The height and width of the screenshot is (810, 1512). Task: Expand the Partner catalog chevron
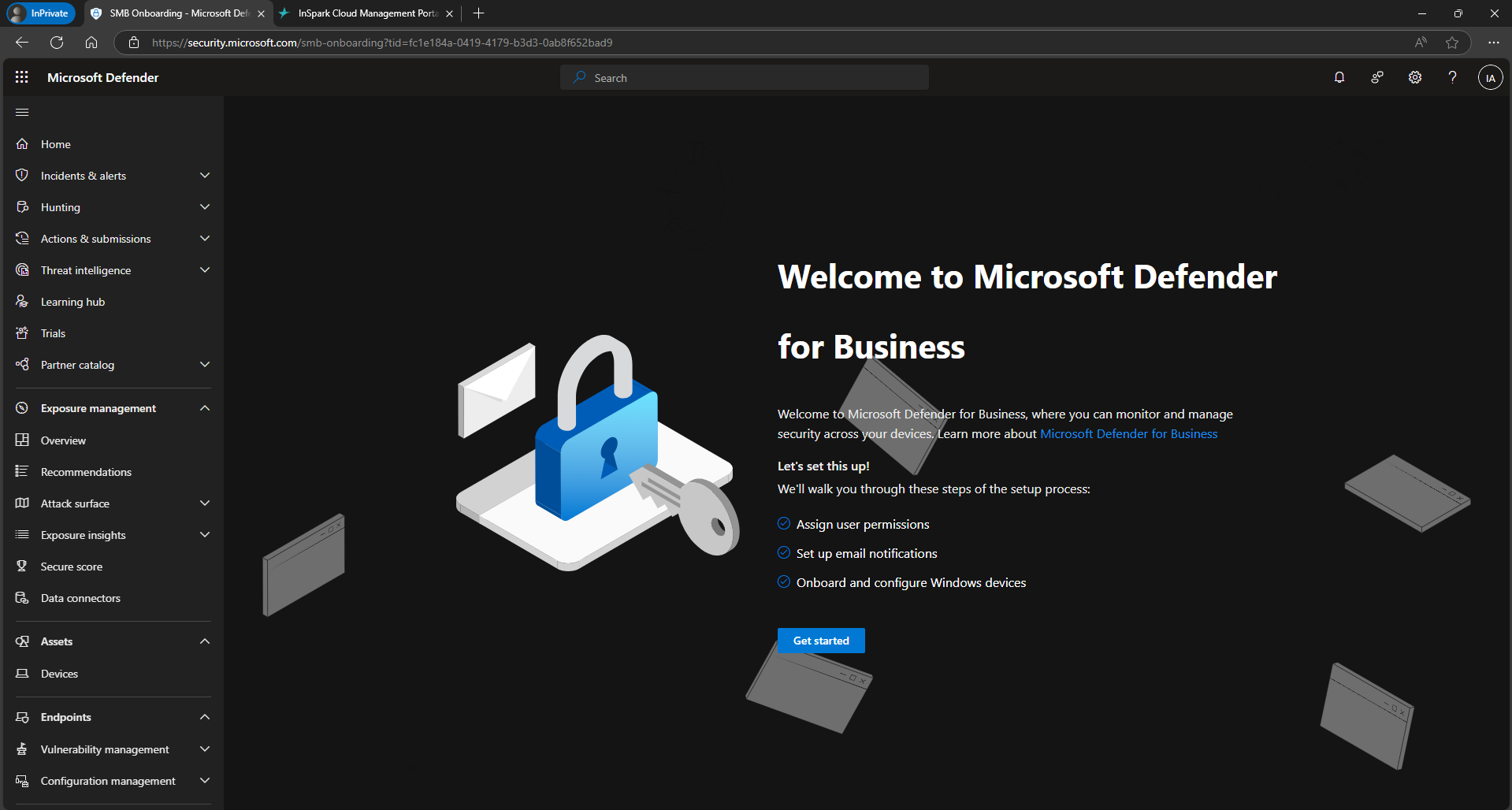205,364
